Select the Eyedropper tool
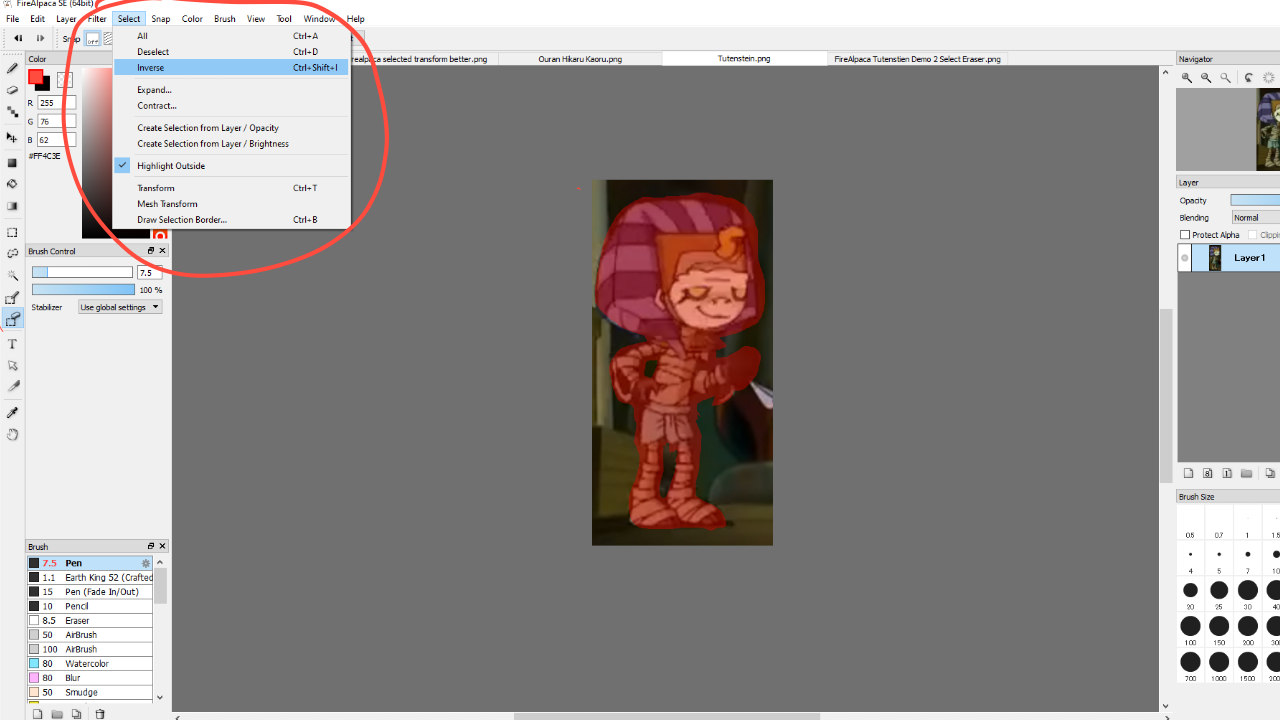Screen dimensions: 1280x720 coord(12,412)
